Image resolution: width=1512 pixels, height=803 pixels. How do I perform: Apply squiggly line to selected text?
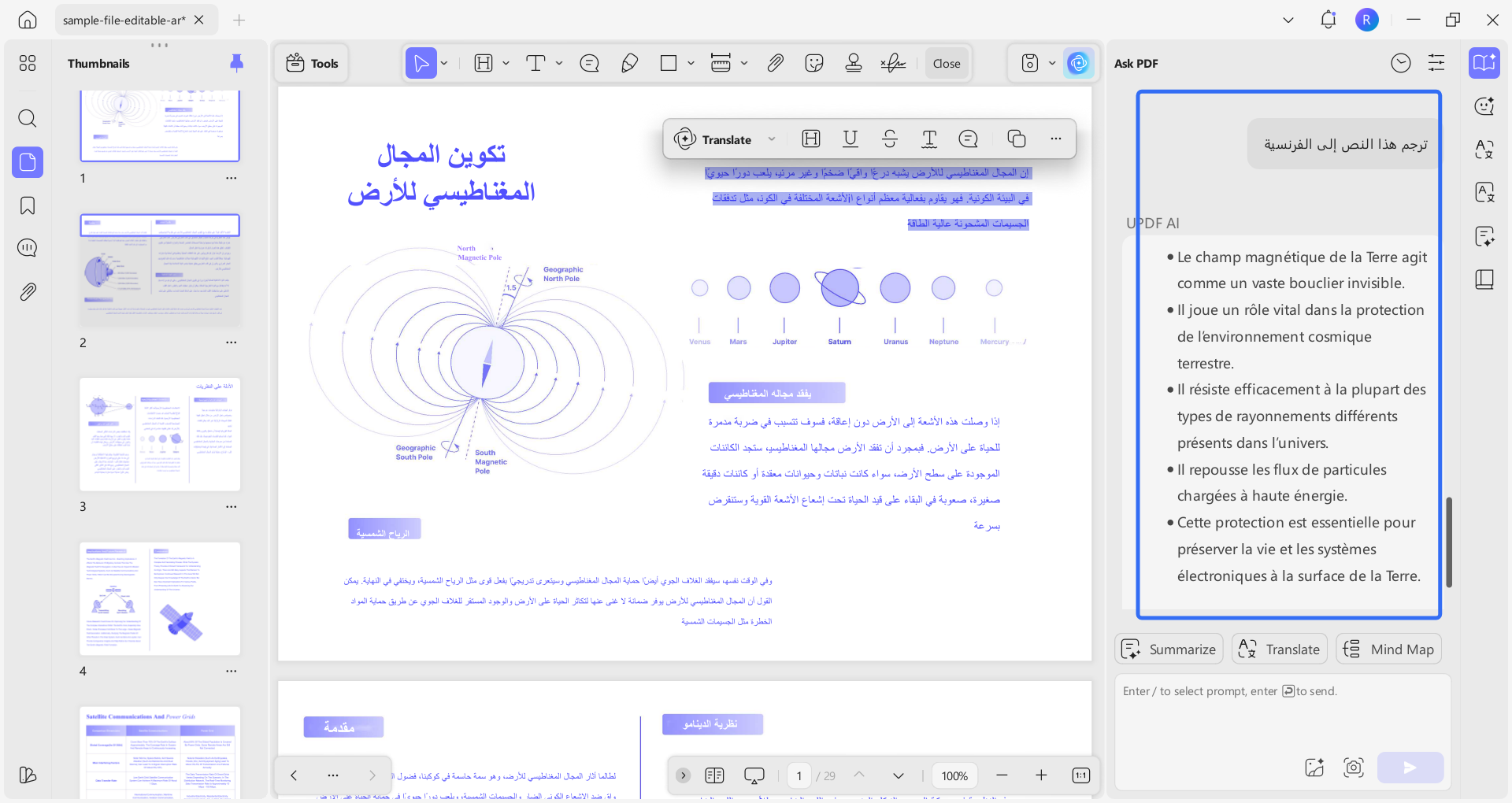[x=929, y=139]
